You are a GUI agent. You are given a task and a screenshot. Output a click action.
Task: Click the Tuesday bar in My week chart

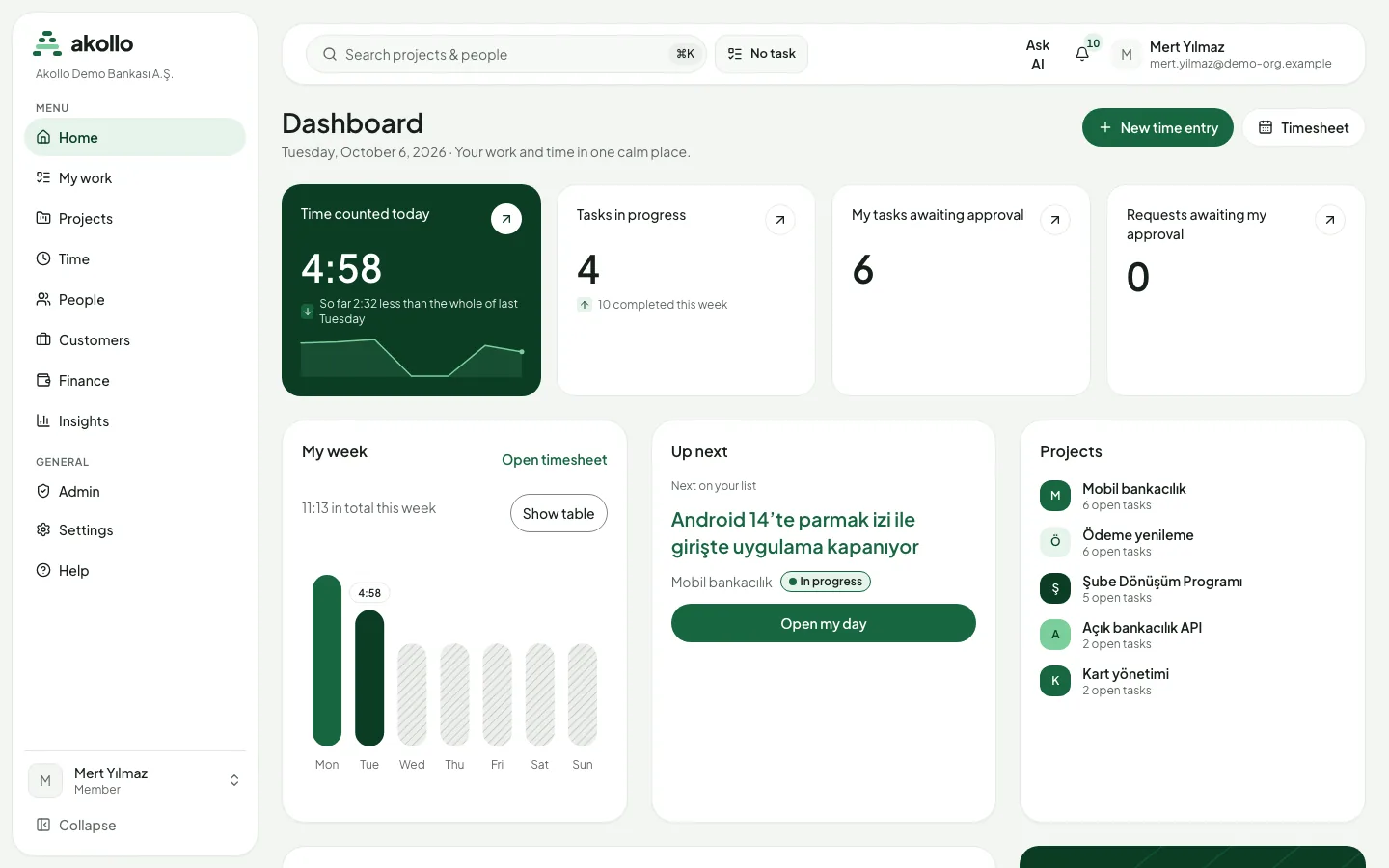(x=369, y=678)
